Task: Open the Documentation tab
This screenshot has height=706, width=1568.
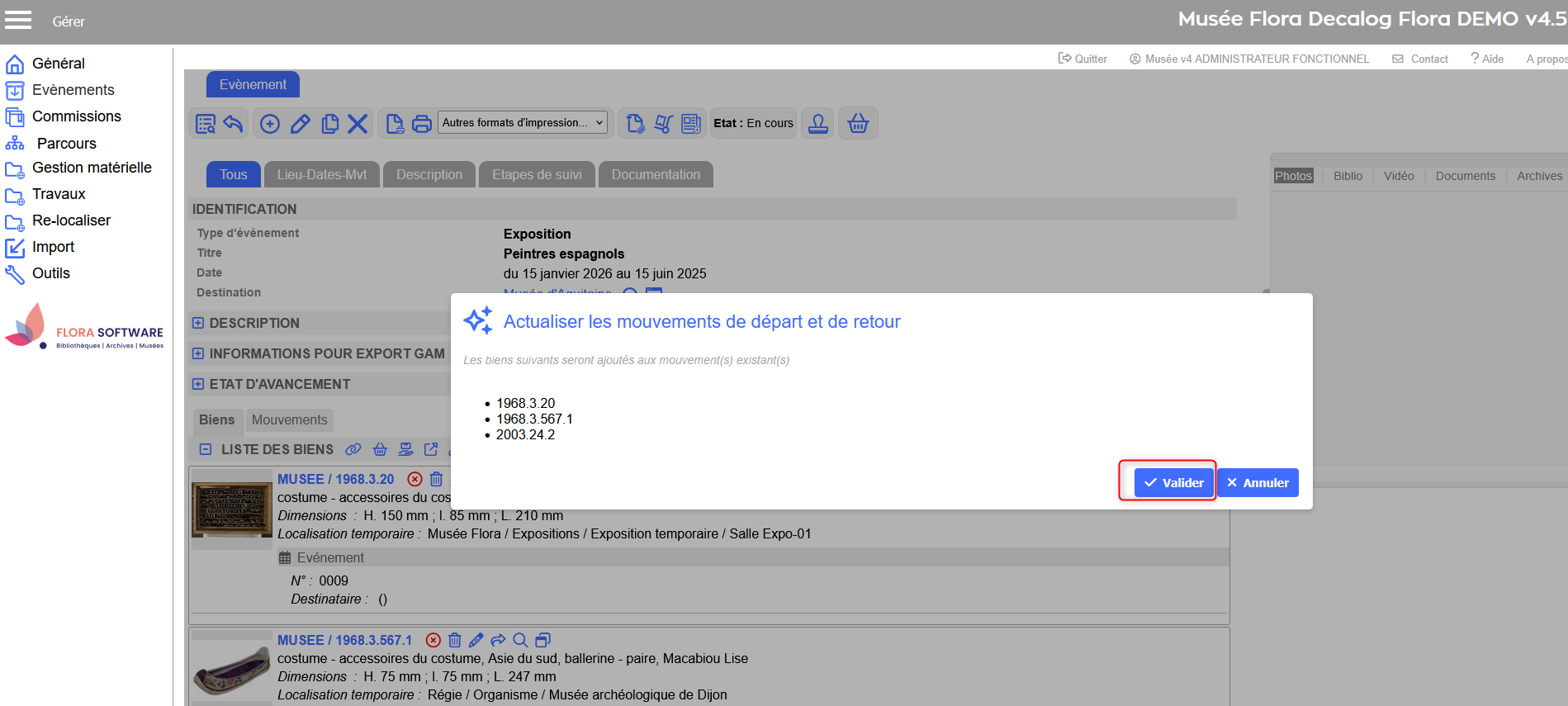Action: [x=656, y=174]
